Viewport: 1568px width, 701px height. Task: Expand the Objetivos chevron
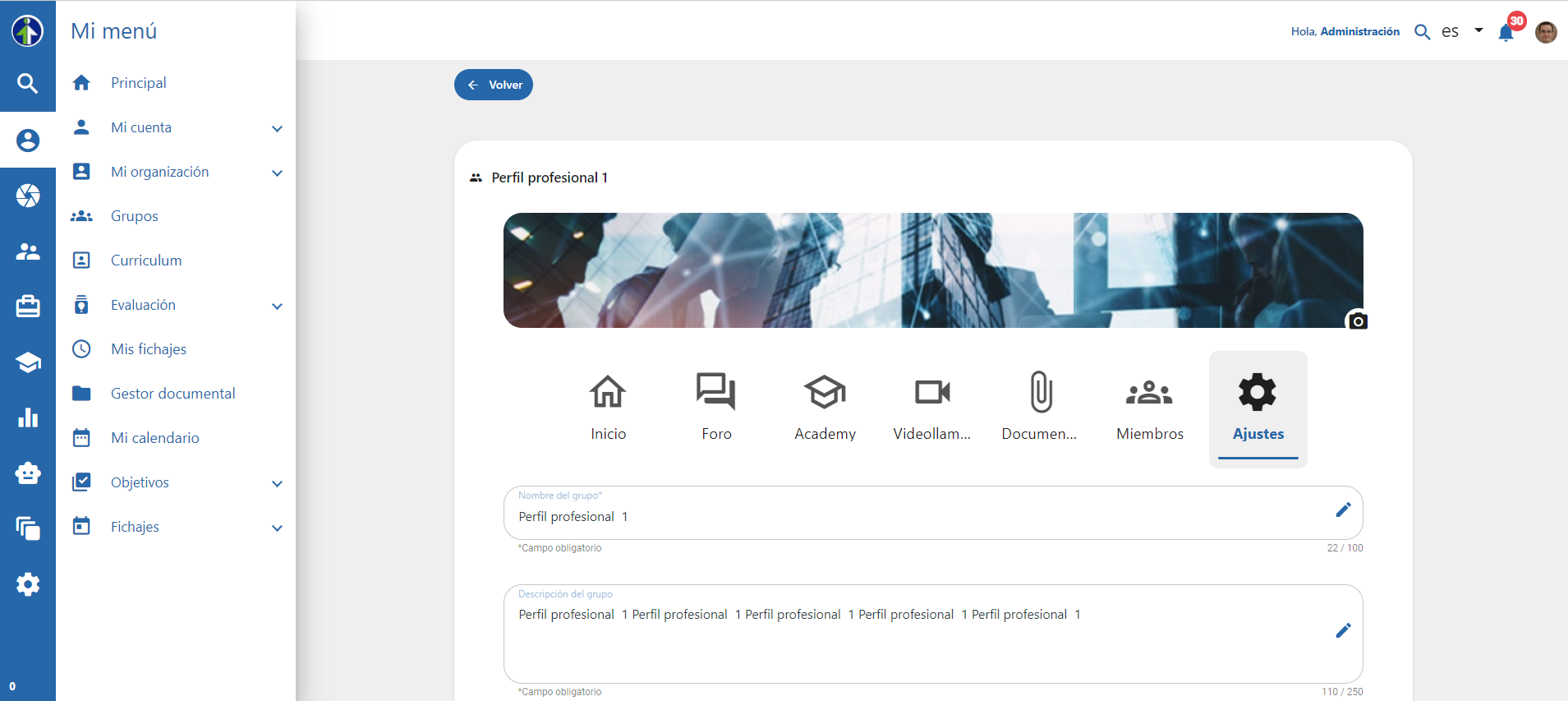pyautogui.click(x=277, y=483)
